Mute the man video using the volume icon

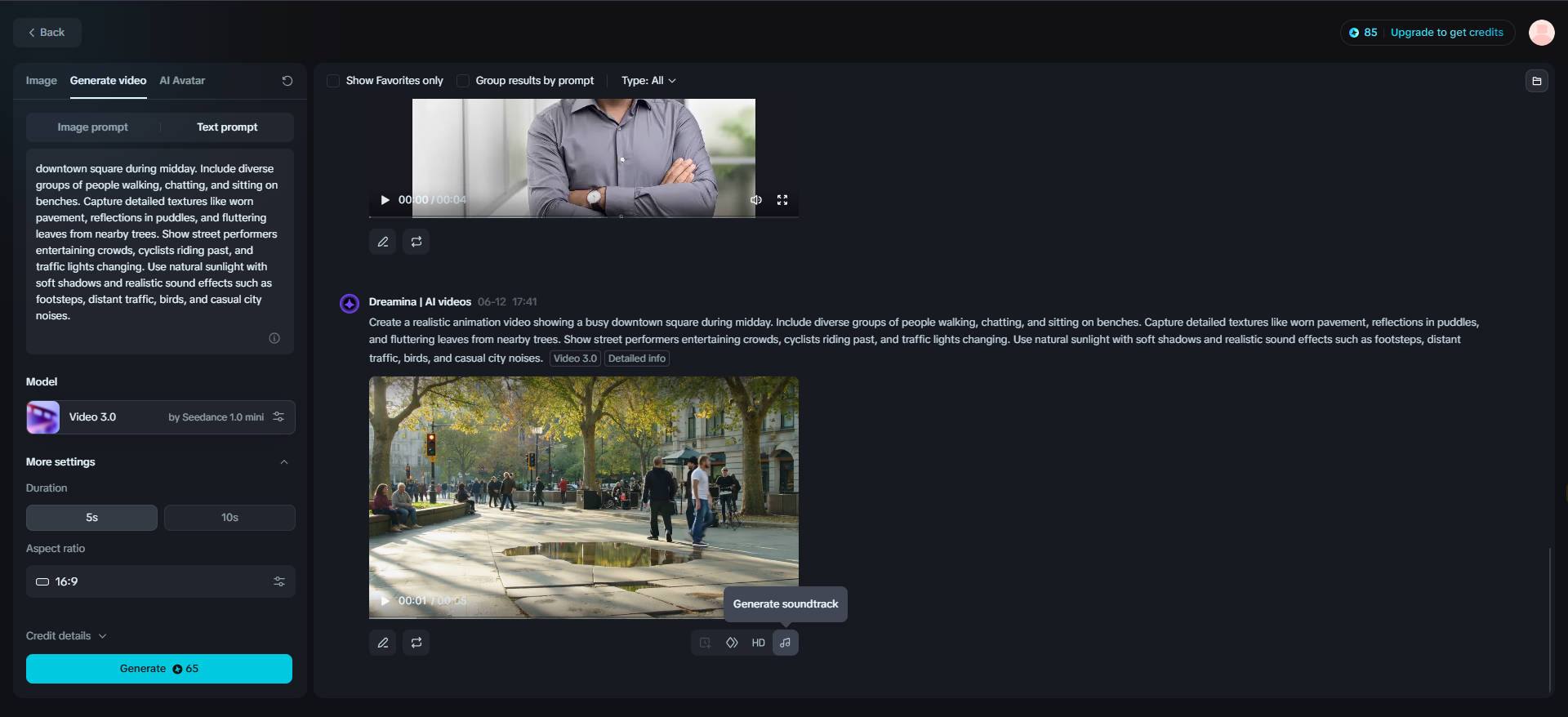click(756, 200)
